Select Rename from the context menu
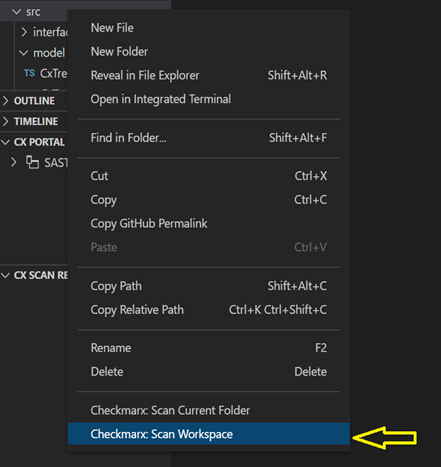Image resolution: width=441 pixels, height=467 pixels. (x=209, y=348)
